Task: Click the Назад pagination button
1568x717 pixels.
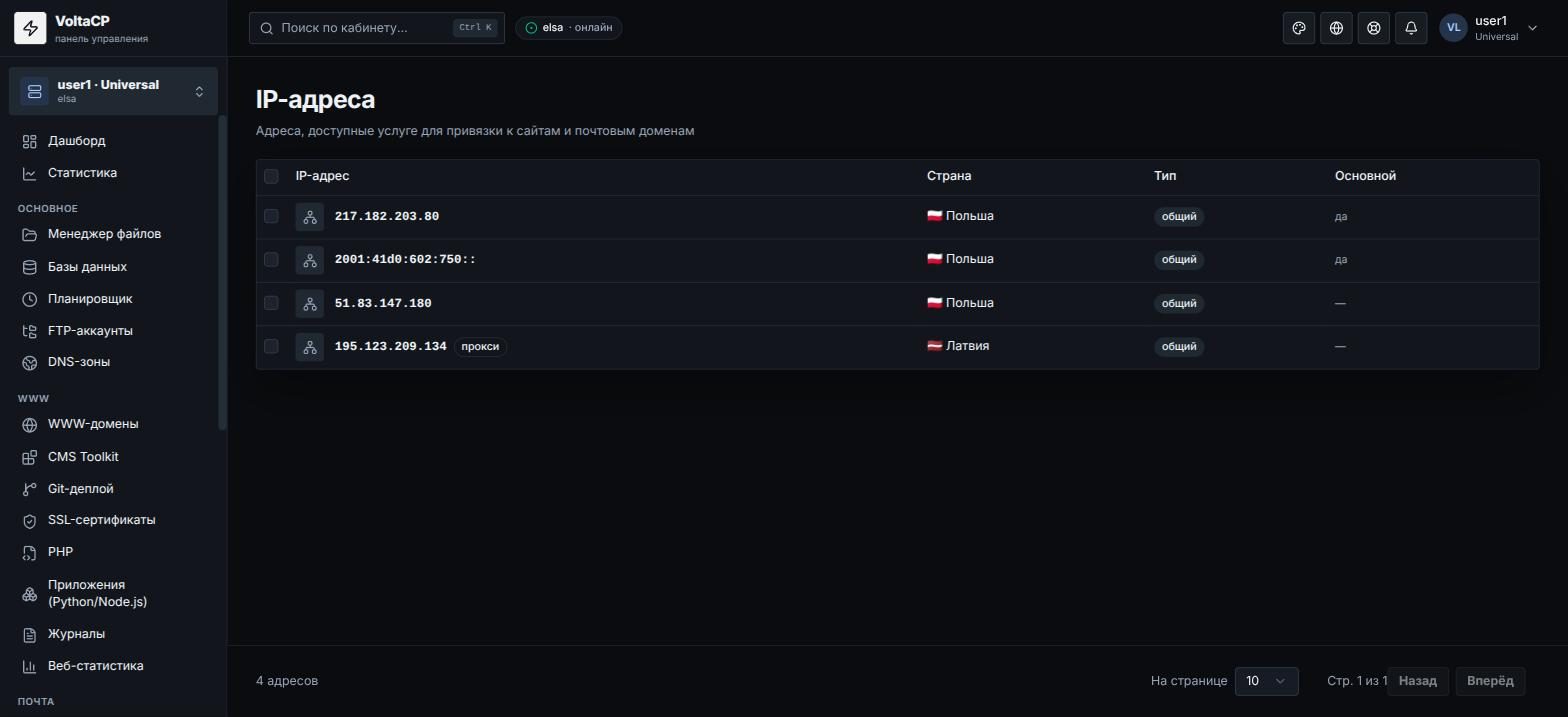Action: coord(1418,681)
